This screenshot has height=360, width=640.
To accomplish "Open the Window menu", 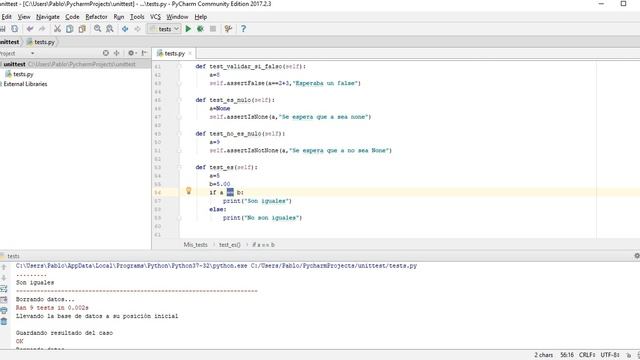I will pos(177,17).
